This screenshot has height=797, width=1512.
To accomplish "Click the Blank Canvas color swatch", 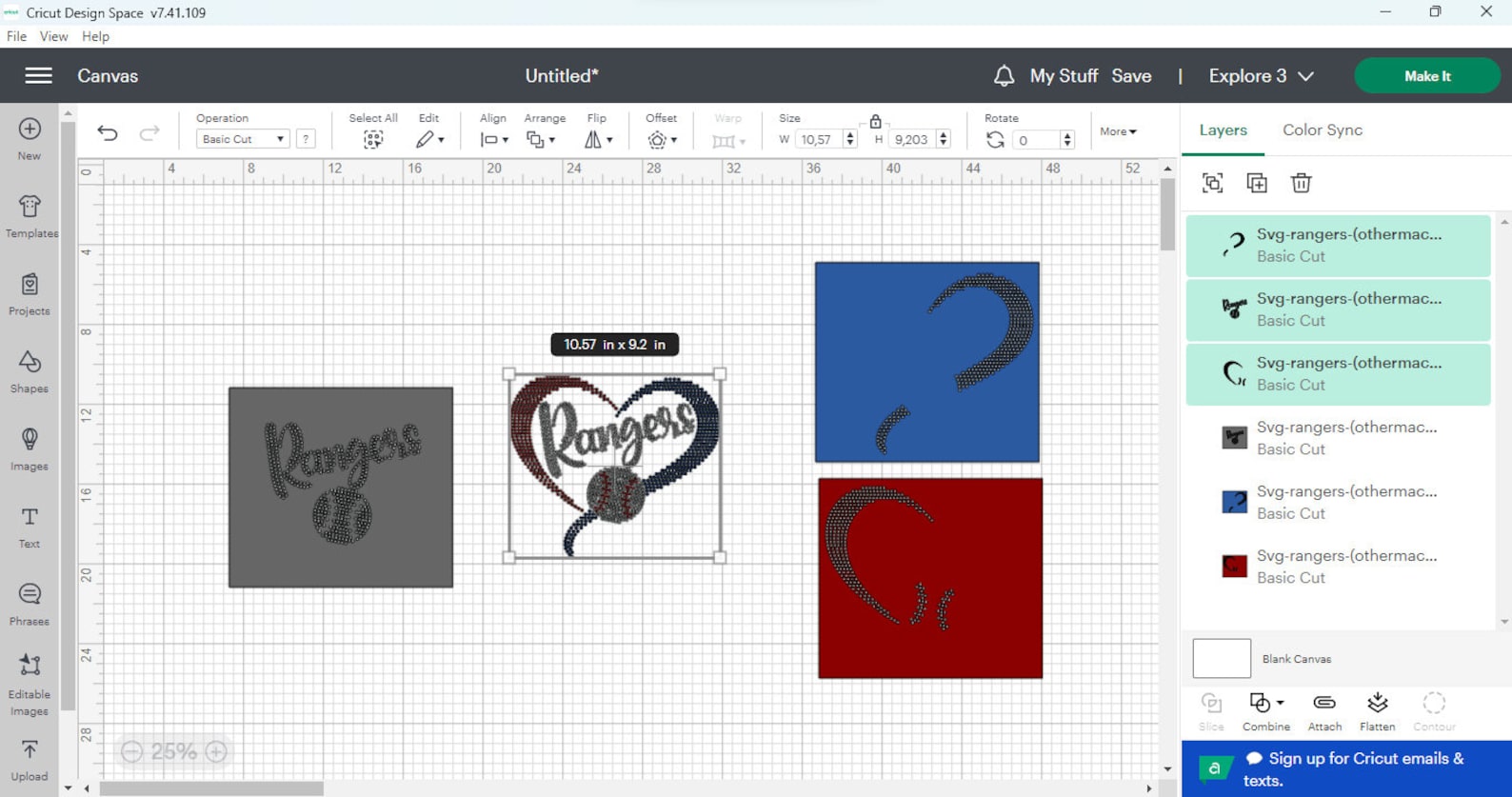I will [x=1222, y=658].
